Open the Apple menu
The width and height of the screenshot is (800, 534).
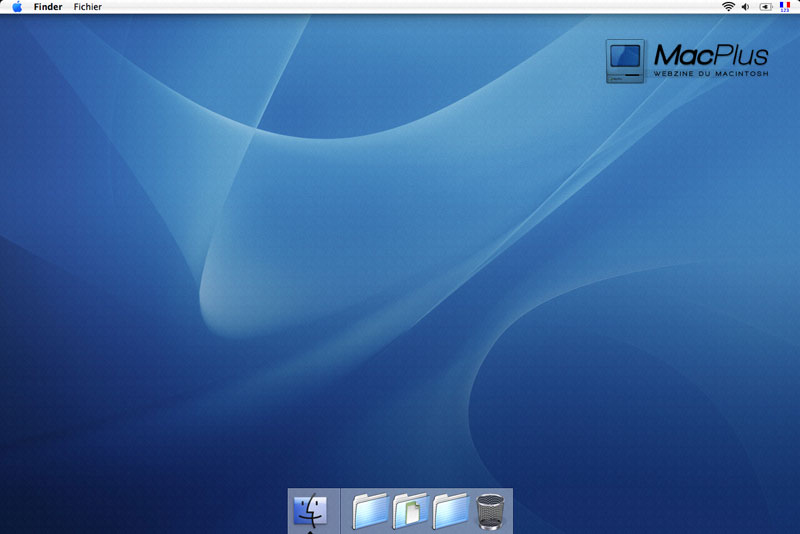pos(17,7)
